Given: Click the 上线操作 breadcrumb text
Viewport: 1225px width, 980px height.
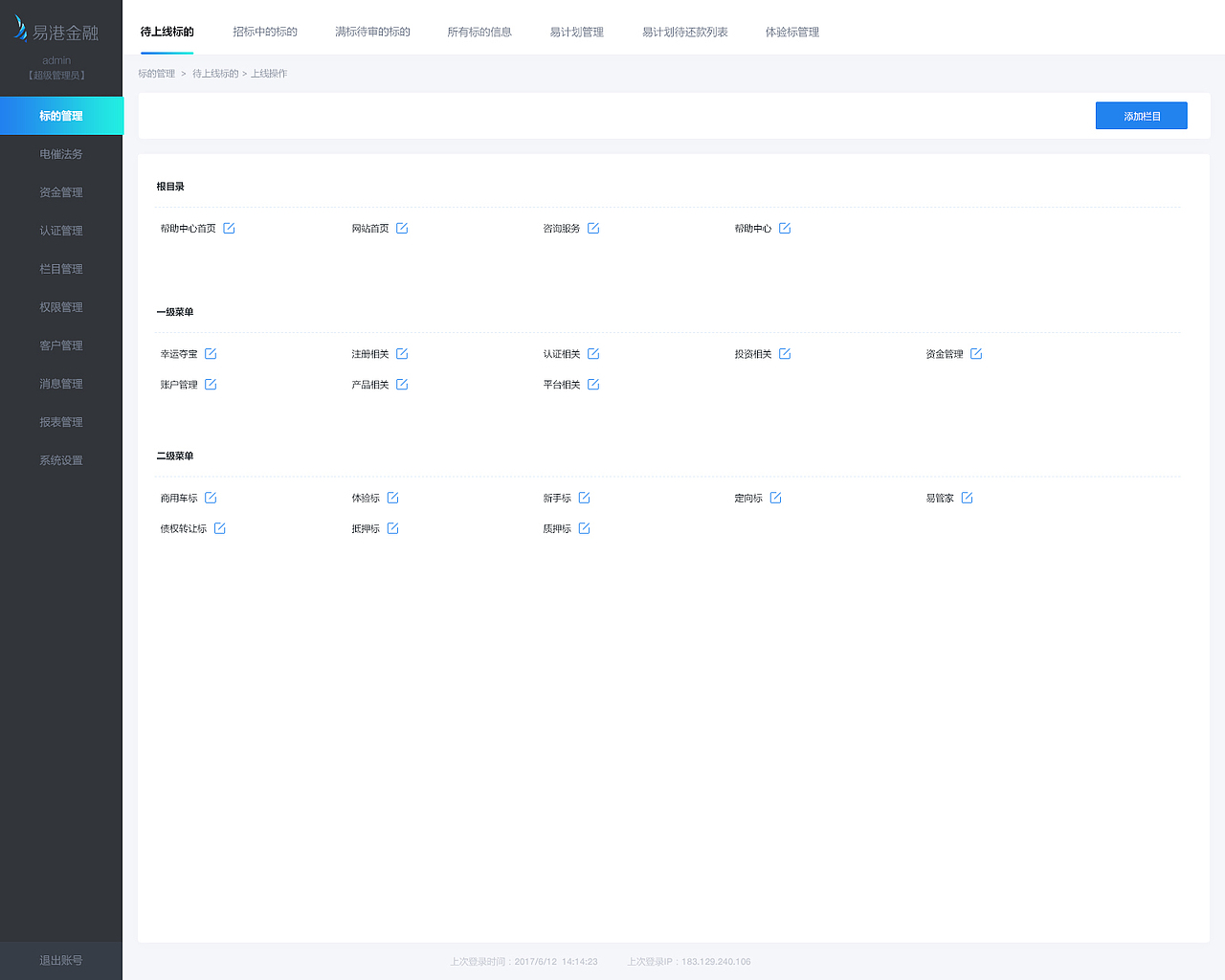Looking at the screenshot, I should pyautogui.click(x=269, y=74).
